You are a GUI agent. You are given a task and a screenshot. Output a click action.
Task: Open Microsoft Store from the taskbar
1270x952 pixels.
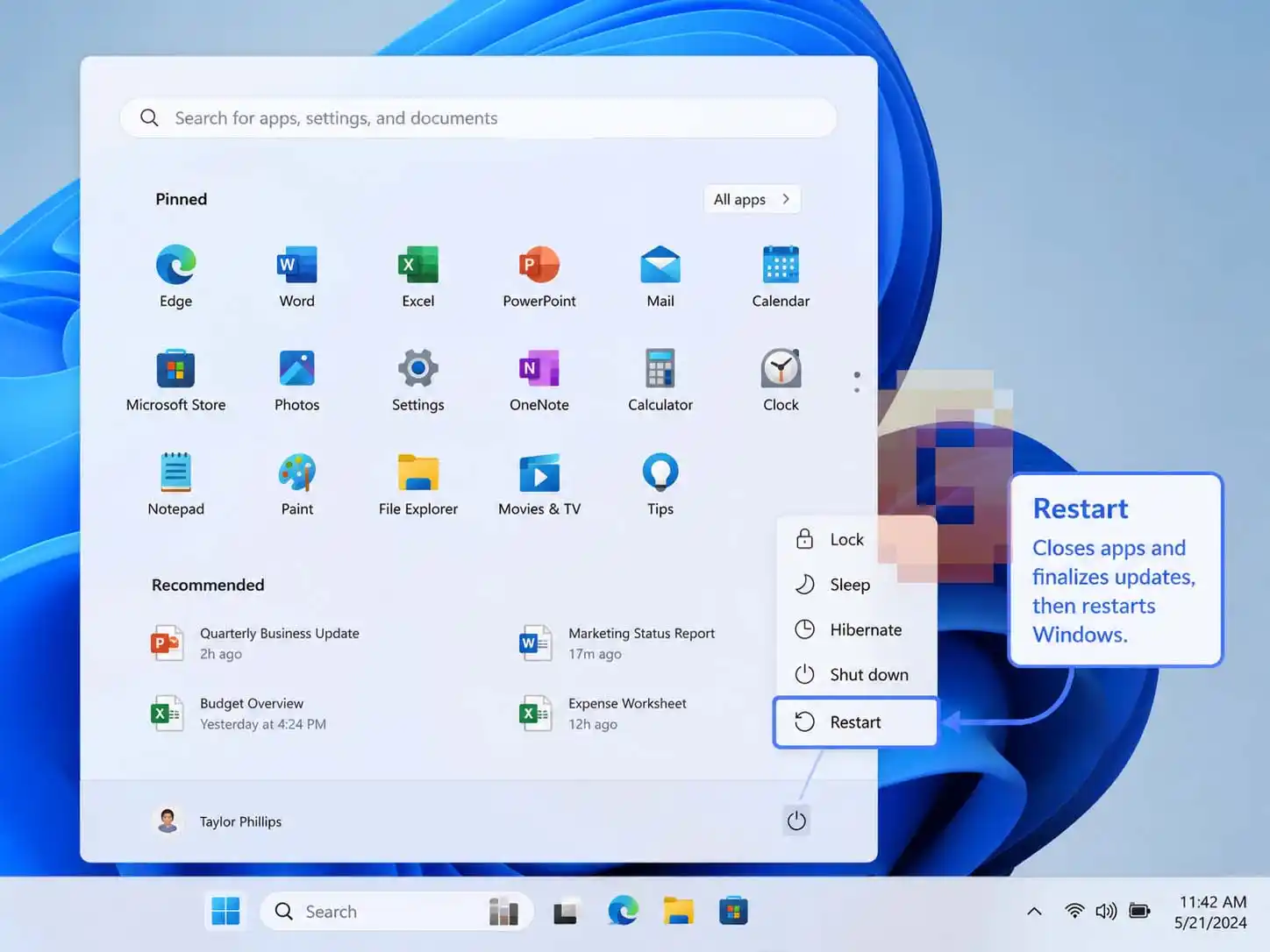[733, 912]
